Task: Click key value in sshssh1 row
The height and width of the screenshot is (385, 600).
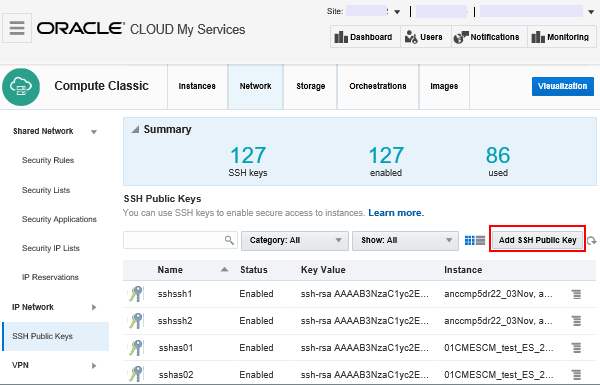Action: coord(365,294)
